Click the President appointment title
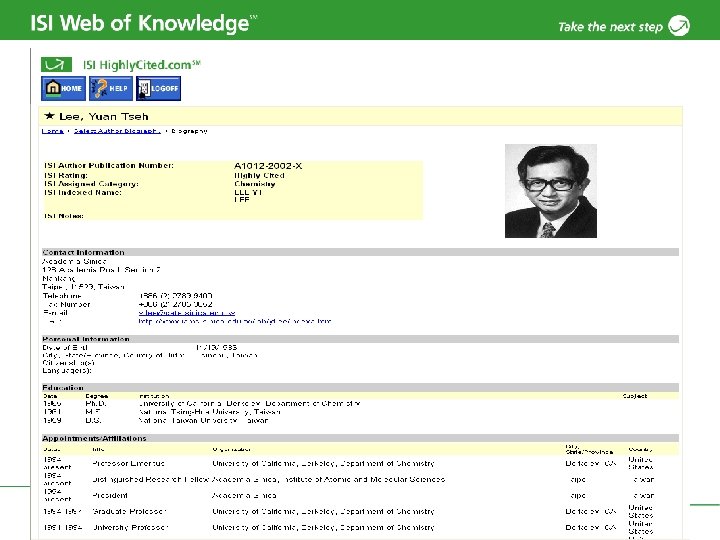Viewport: 720px width, 540px height. coord(110,495)
